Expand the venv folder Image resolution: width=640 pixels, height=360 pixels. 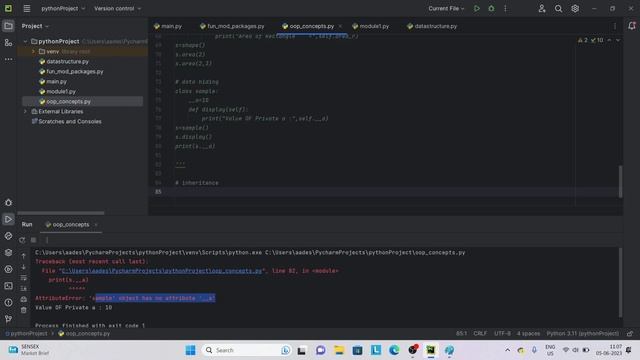pyautogui.click(x=33, y=51)
